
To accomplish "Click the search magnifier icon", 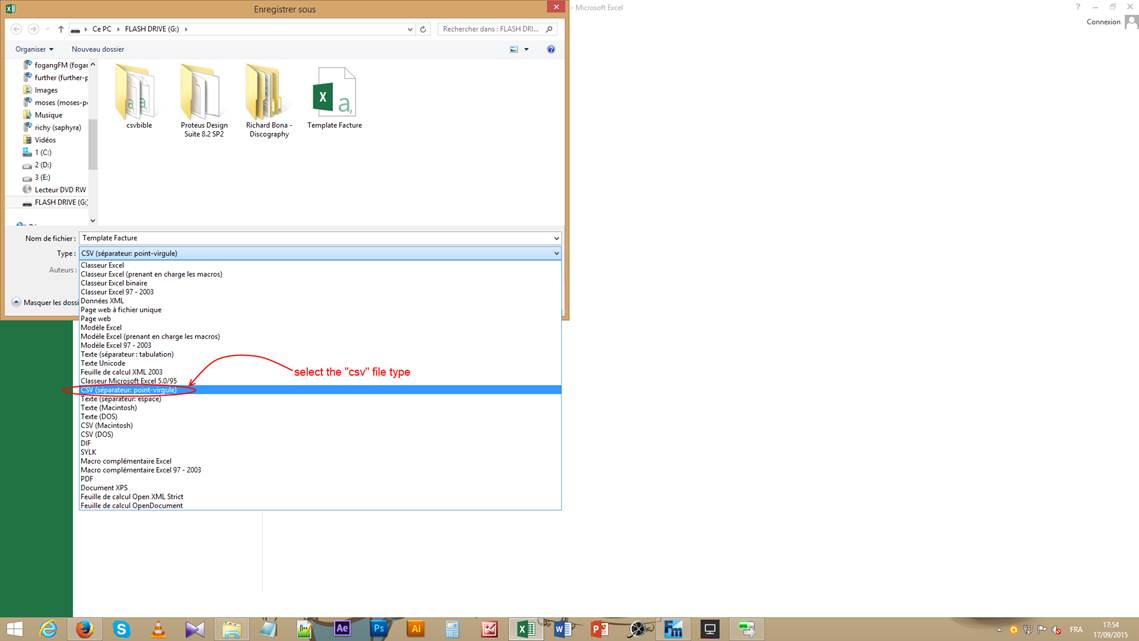I will pyautogui.click(x=549, y=29).
